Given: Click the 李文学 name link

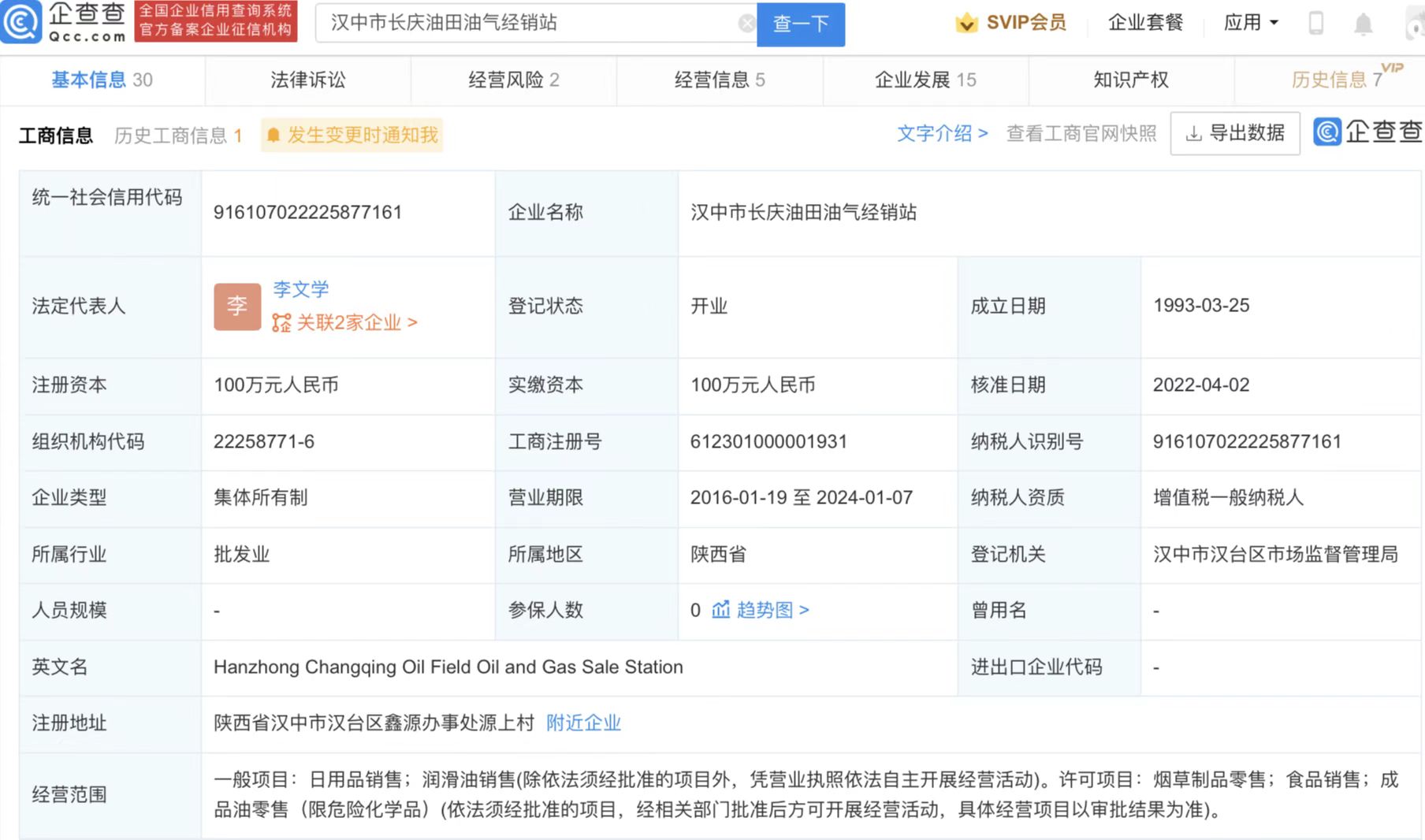Looking at the screenshot, I should tap(301, 289).
